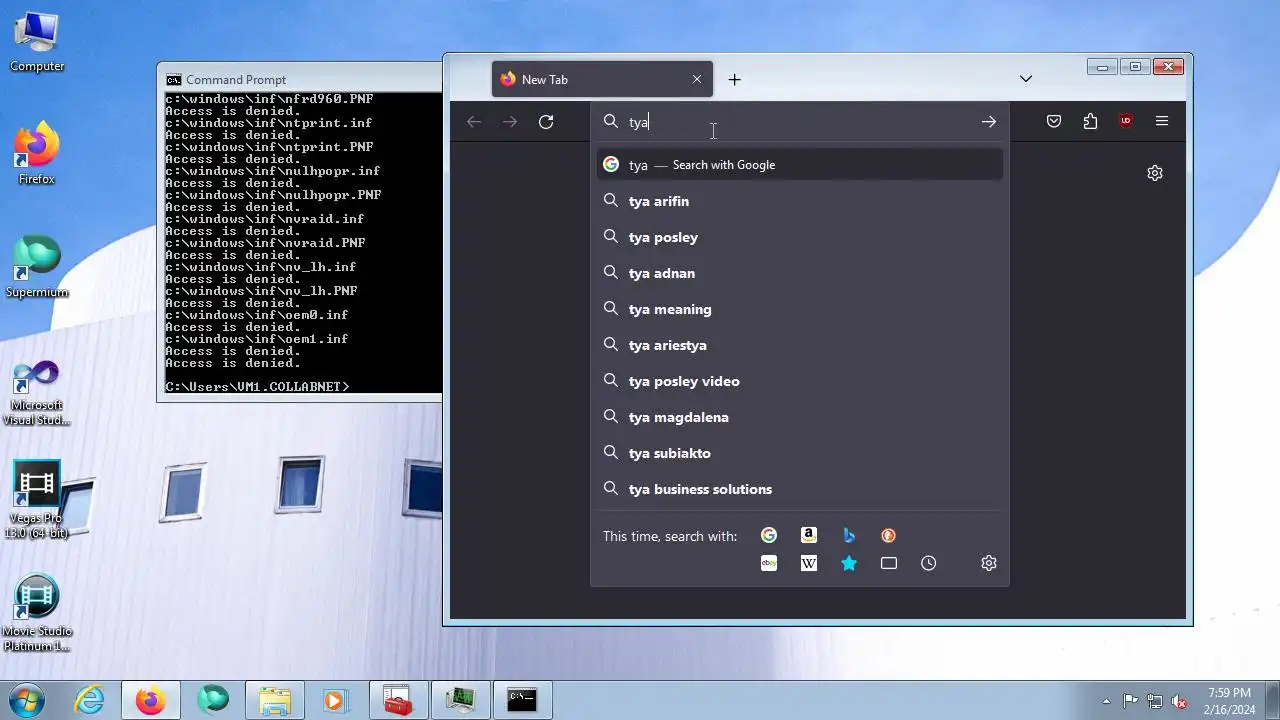The width and height of the screenshot is (1280, 720).
Task: Expand the List all tabs chevron
Action: 1026,80
